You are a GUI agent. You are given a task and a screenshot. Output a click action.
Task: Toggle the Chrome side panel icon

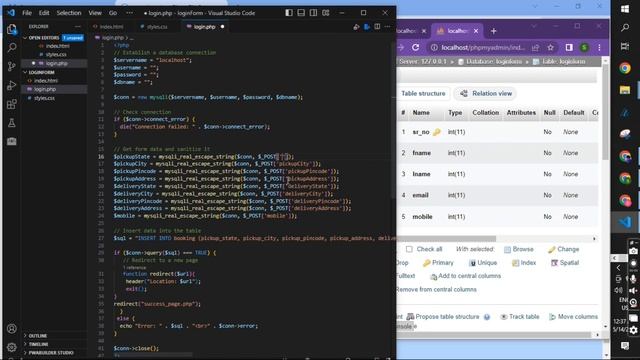point(569,47)
